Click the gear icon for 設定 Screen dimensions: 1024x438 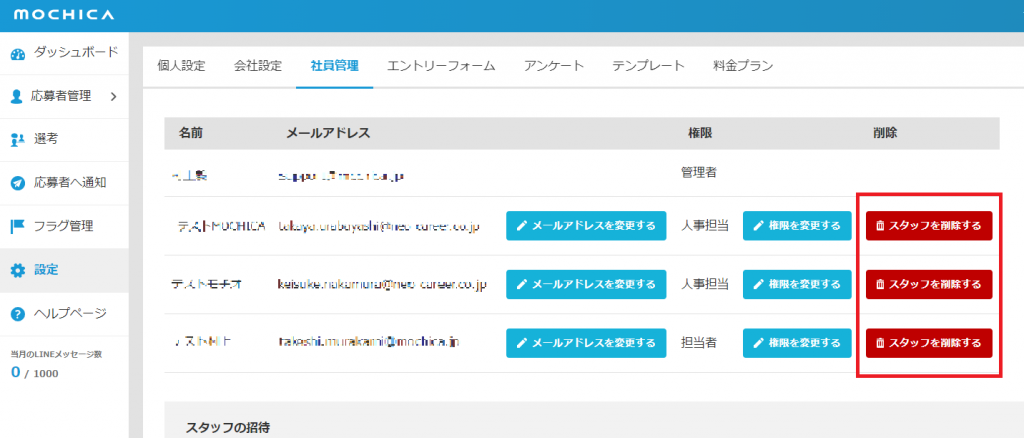click(x=17, y=270)
